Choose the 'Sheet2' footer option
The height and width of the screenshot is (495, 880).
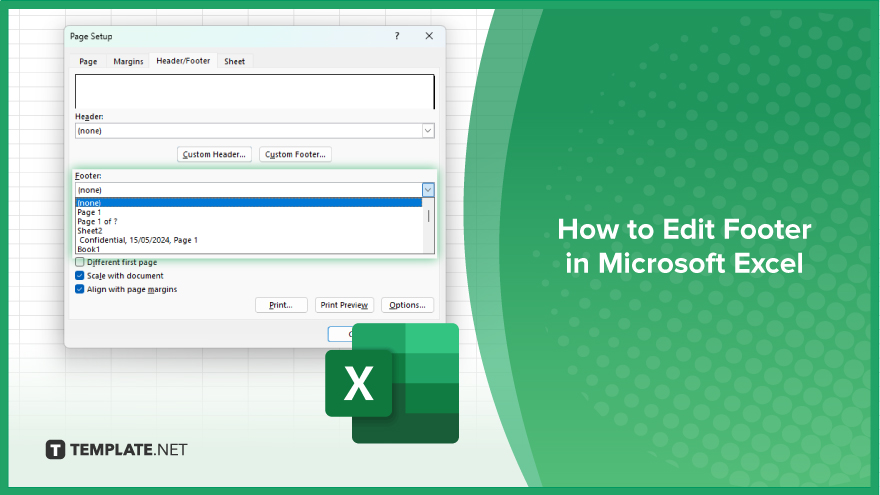tap(249, 231)
